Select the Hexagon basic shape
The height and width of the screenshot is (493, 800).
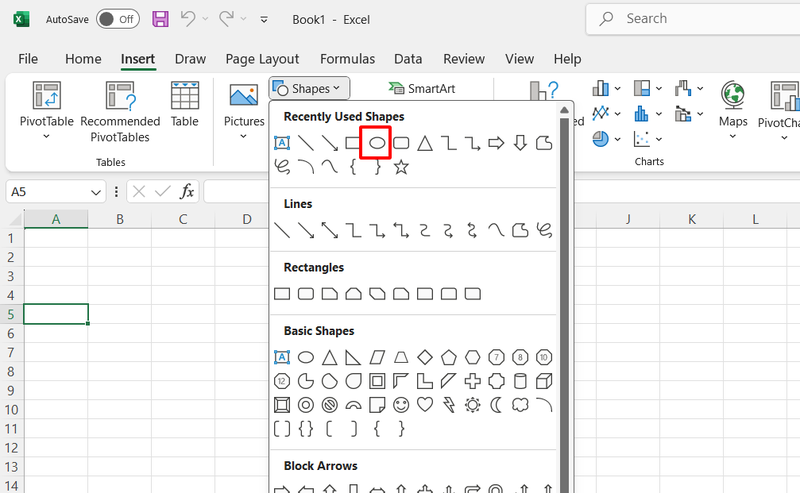[x=472, y=357]
